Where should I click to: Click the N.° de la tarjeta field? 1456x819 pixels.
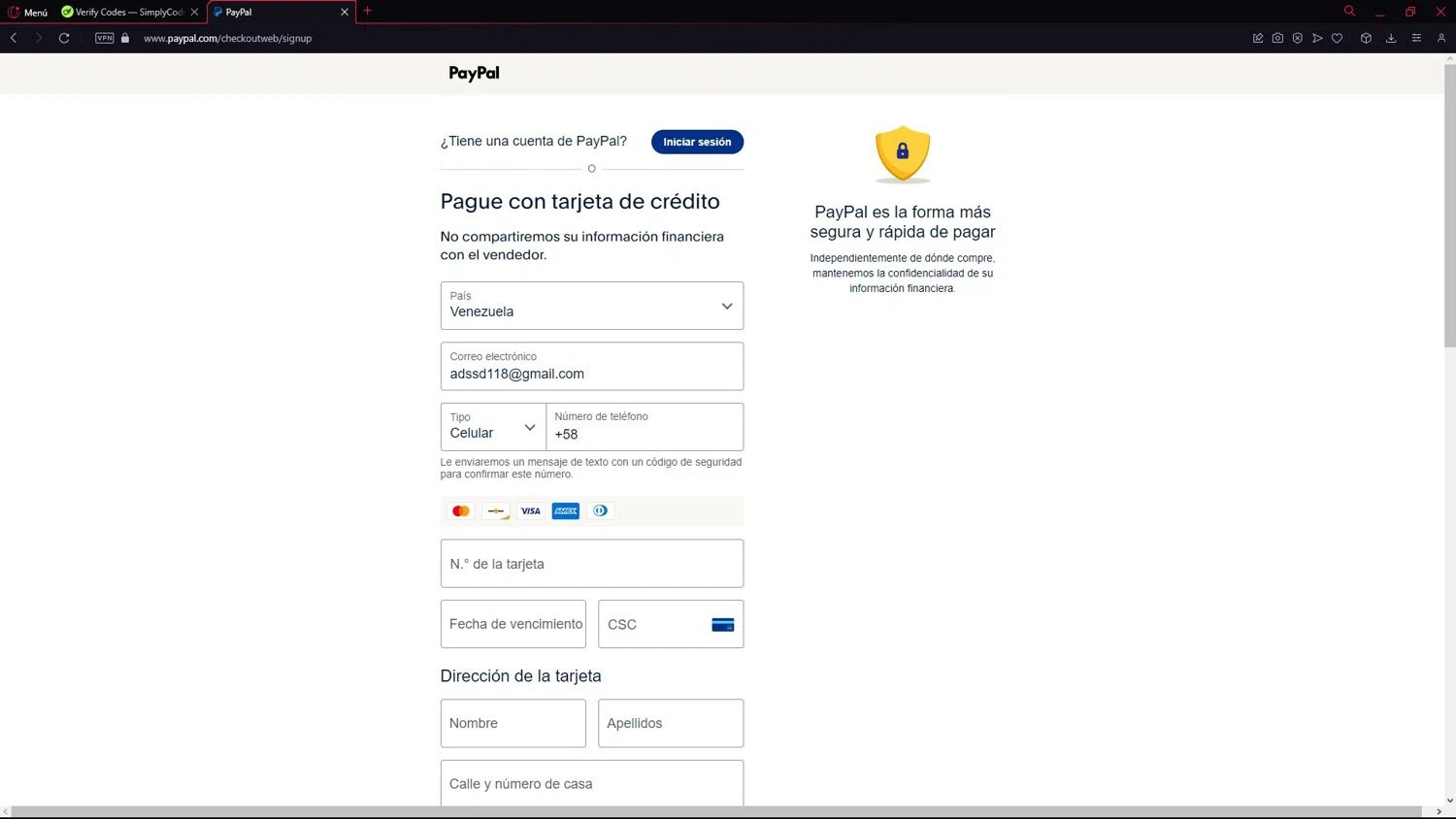[592, 564]
